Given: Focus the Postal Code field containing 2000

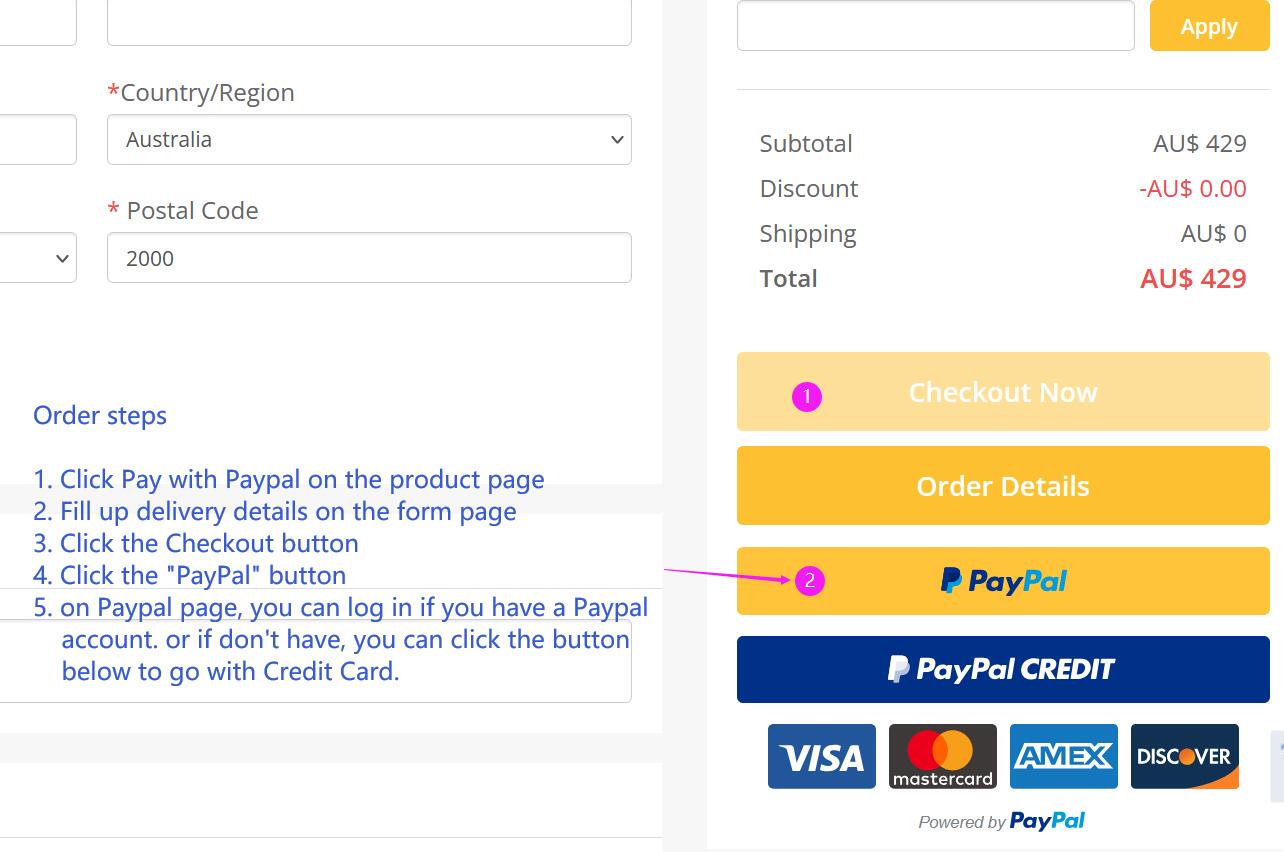Looking at the screenshot, I should click(369, 258).
